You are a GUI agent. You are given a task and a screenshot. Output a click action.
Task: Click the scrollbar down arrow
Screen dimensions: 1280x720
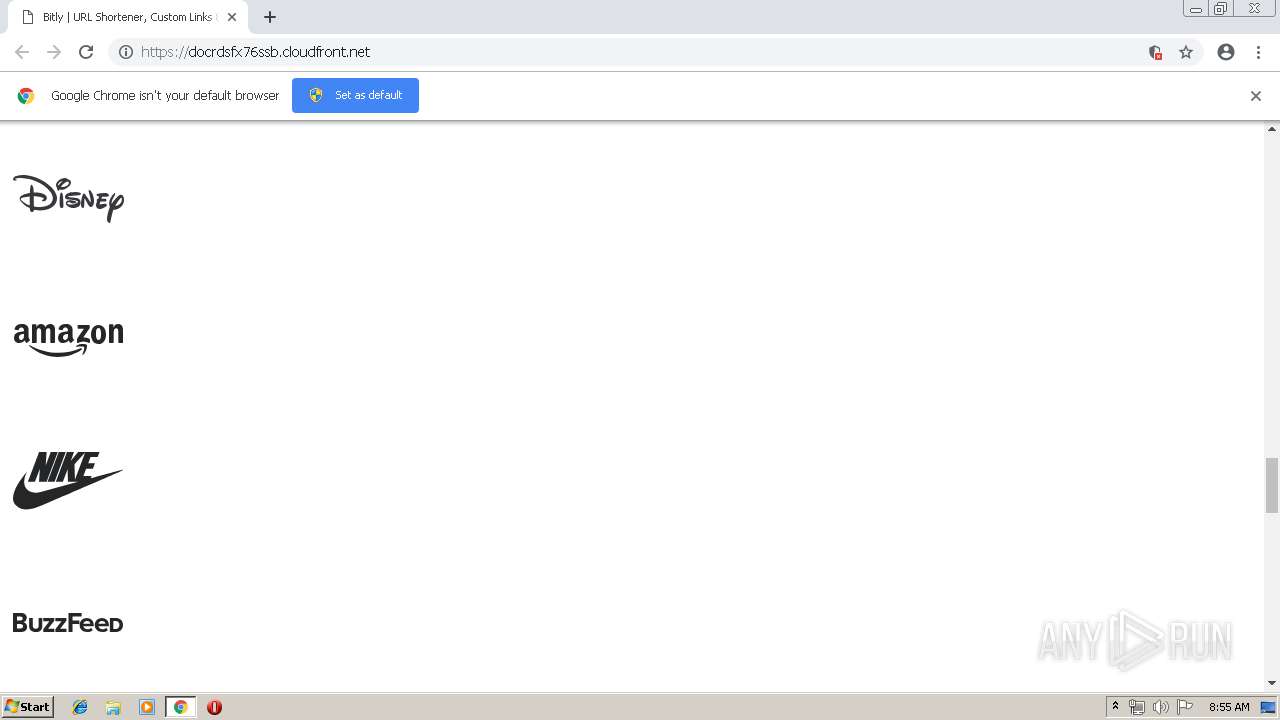click(1272, 683)
